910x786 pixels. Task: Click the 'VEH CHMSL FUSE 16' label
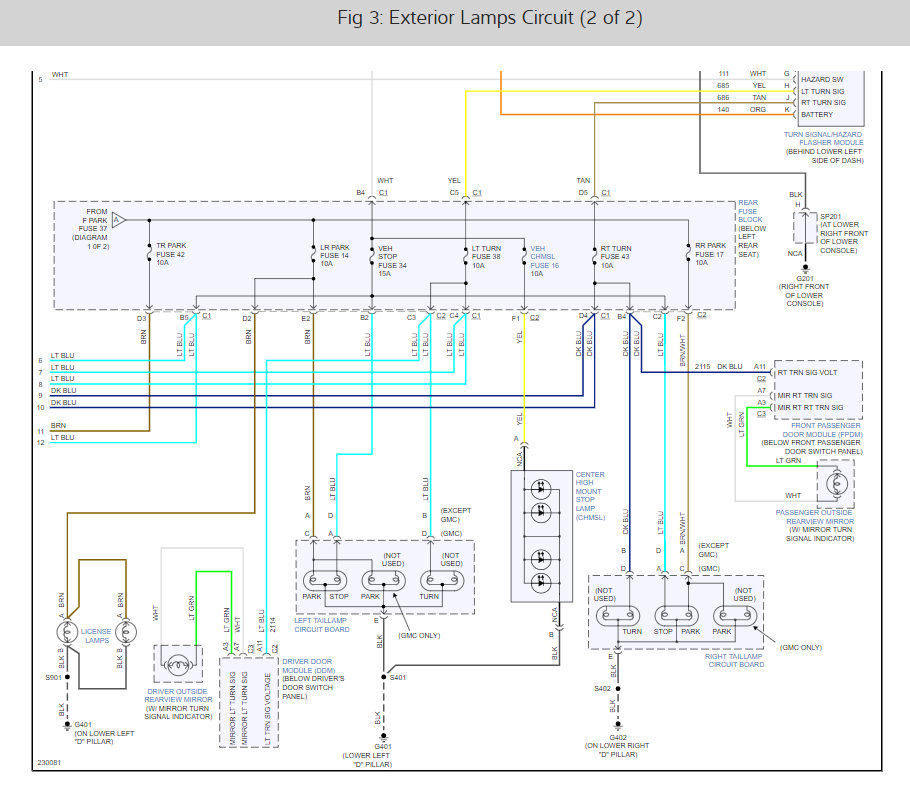[544, 261]
